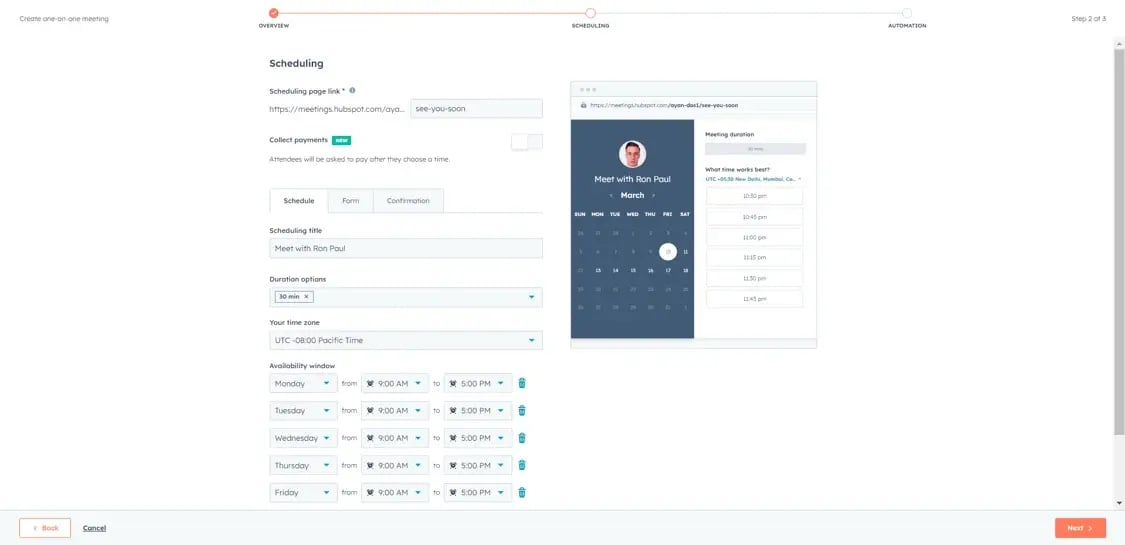This screenshot has width=1125, height=545.
Task: Delete the Thursday availability row
Action: coord(522,465)
